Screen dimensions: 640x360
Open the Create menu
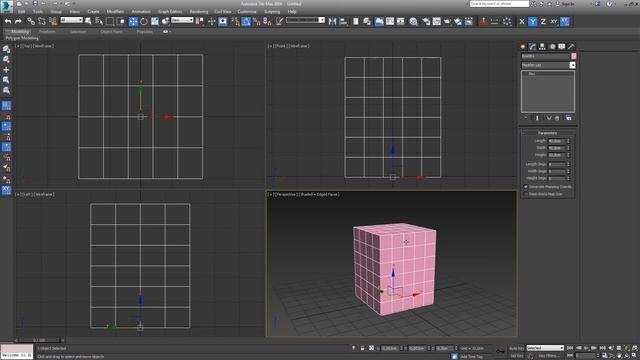point(93,12)
